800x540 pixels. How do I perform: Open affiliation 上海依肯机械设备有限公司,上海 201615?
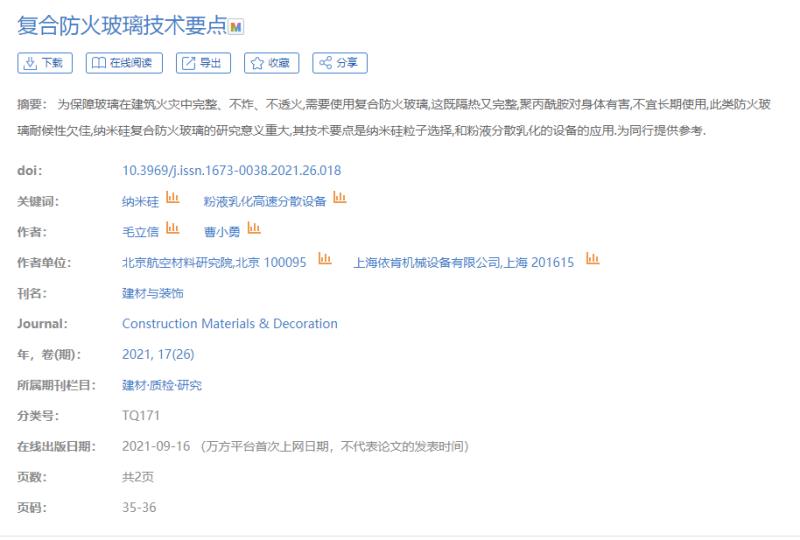coord(464,263)
